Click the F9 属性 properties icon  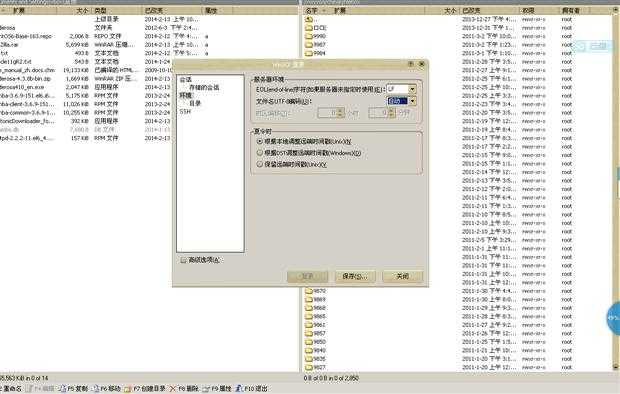pyautogui.click(x=206, y=389)
